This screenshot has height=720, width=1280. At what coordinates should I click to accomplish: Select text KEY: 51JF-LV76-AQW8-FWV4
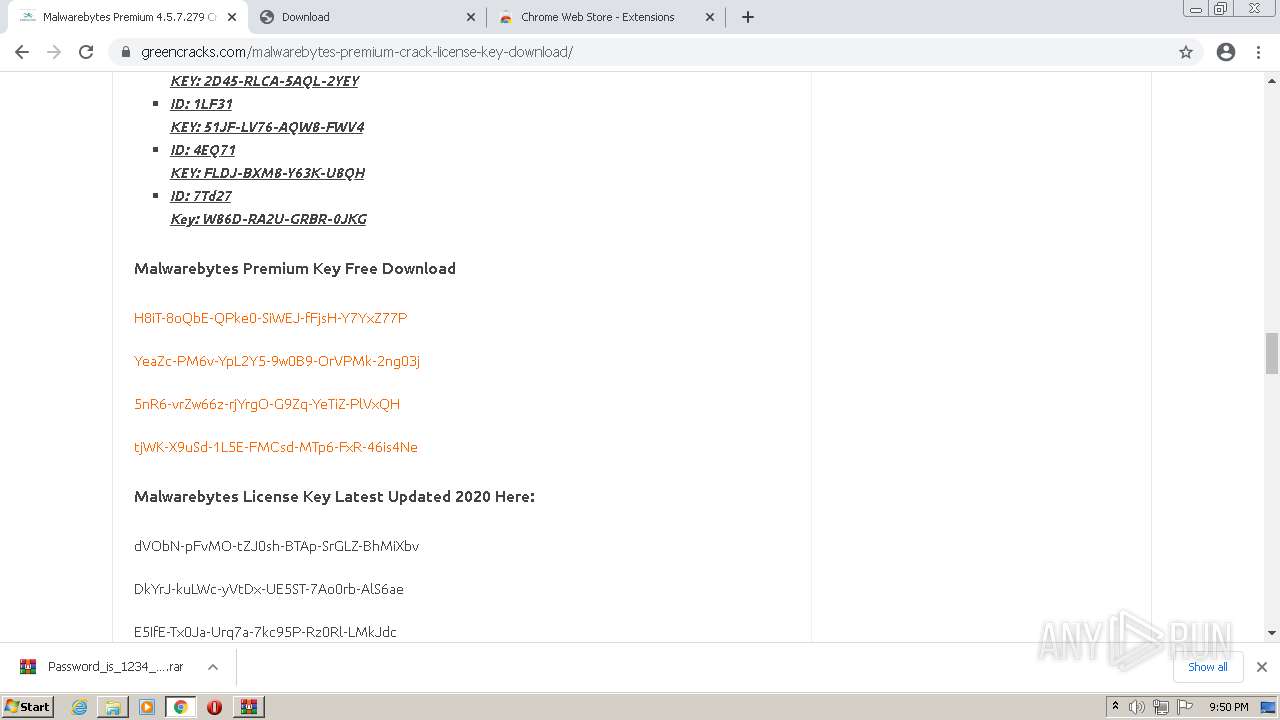click(x=267, y=127)
